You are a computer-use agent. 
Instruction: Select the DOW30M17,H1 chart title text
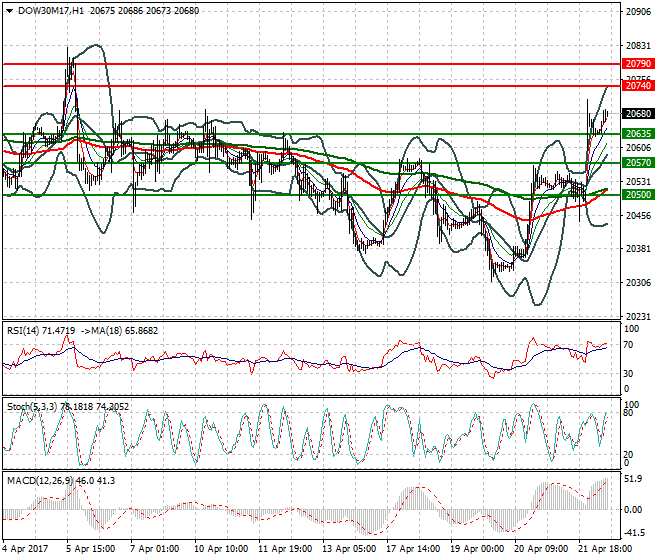coord(51,11)
